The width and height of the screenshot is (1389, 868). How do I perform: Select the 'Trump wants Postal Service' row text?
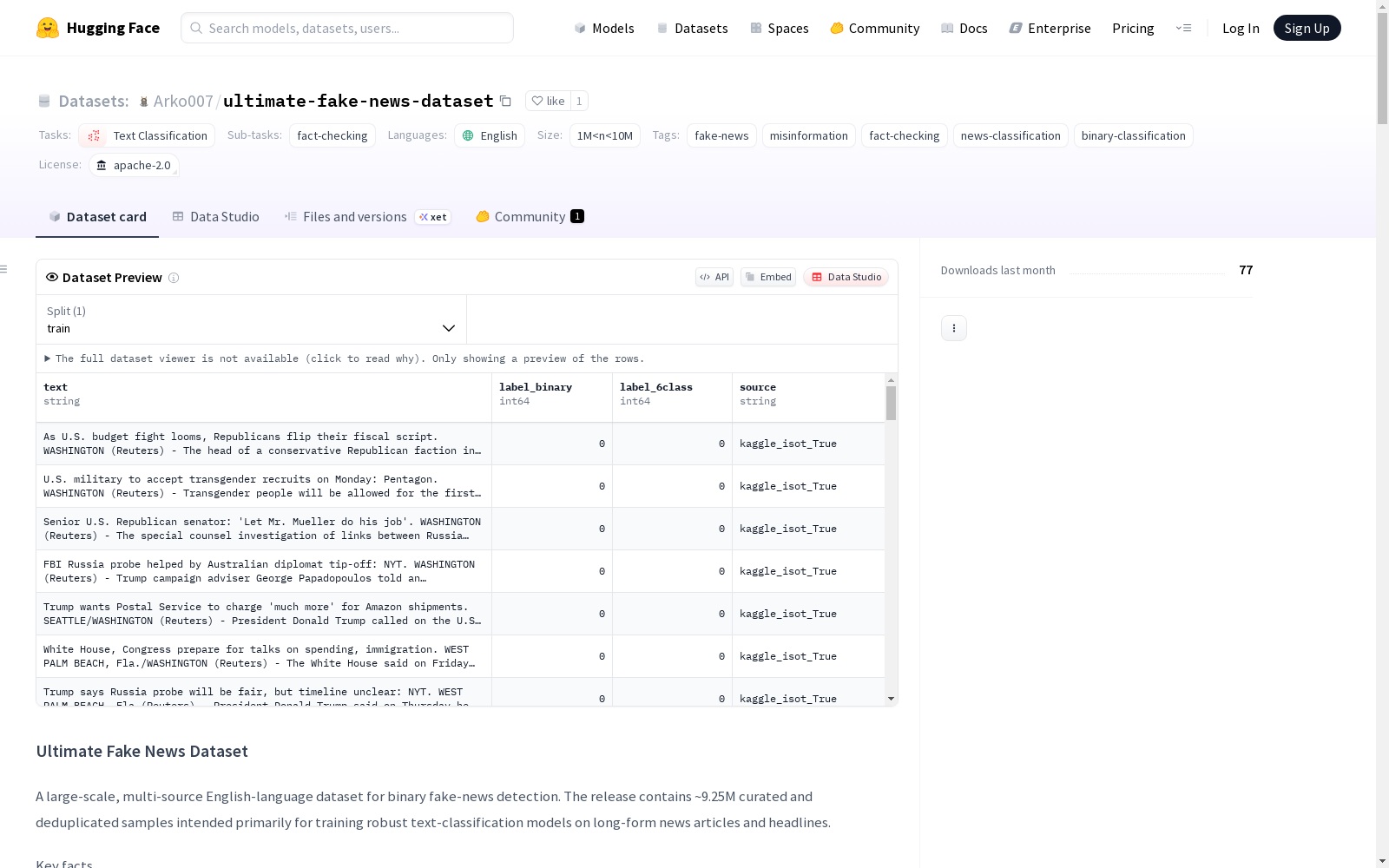pos(262,614)
